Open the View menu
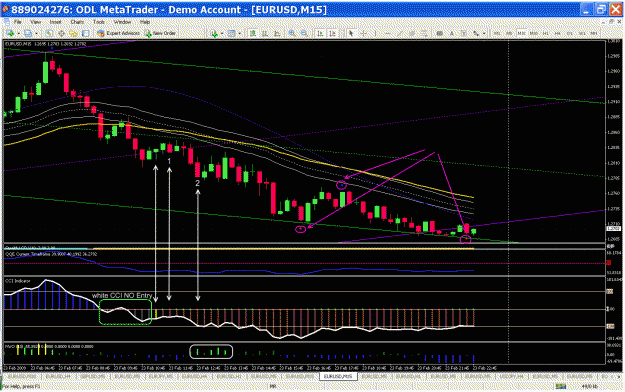 click(35, 22)
